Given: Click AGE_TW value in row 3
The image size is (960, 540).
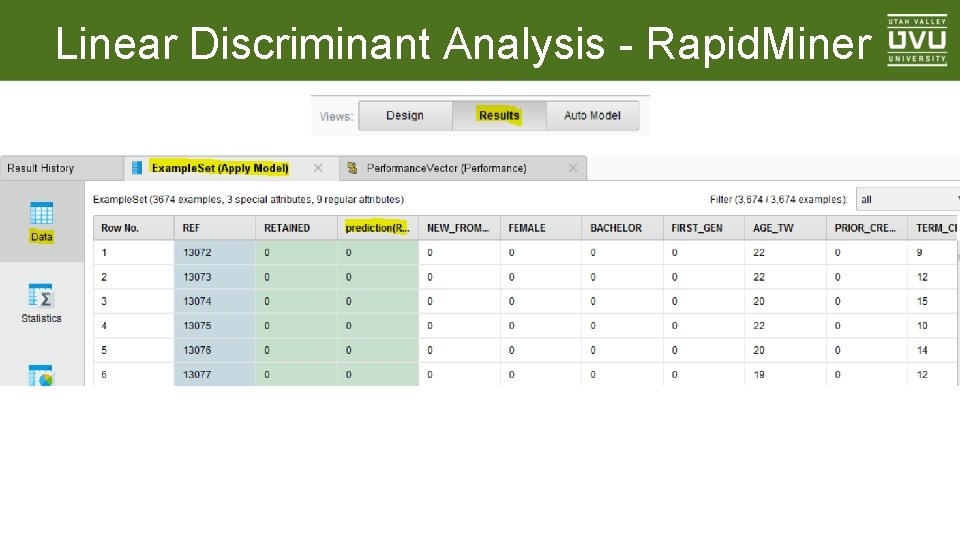Looking at the screenshot, I should click(785, 301).
